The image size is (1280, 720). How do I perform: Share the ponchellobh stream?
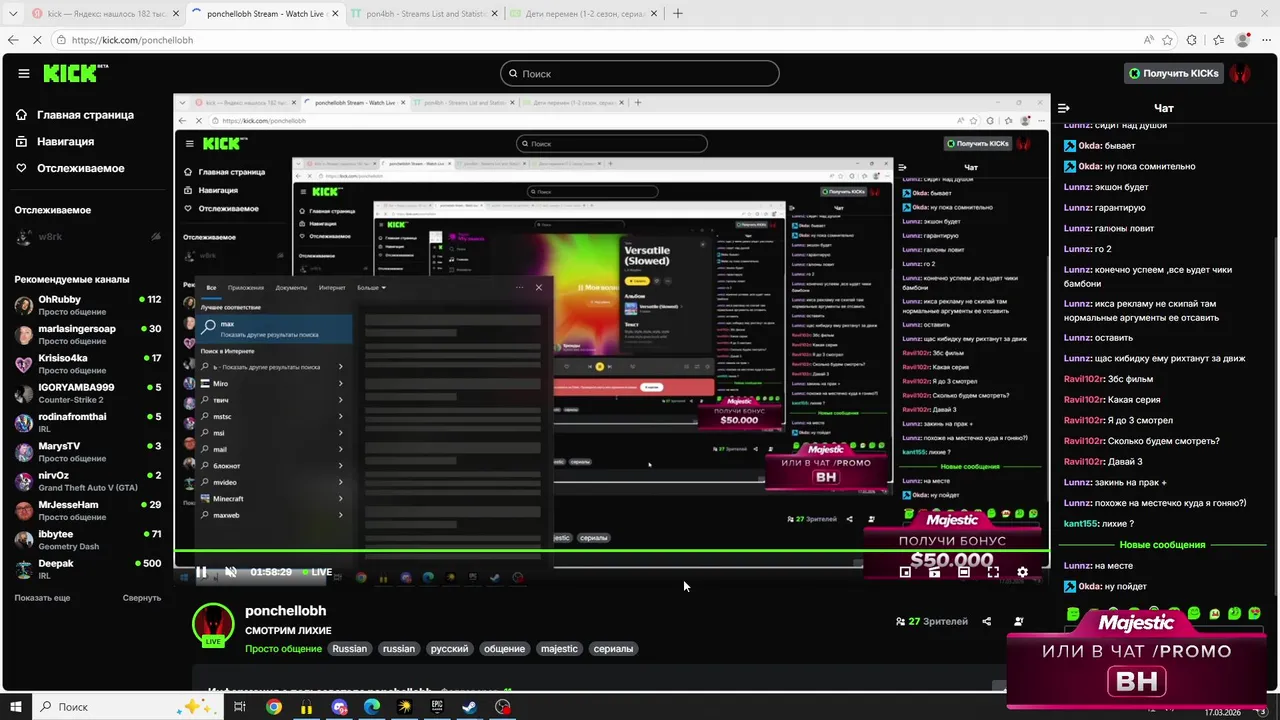point(986,621)
